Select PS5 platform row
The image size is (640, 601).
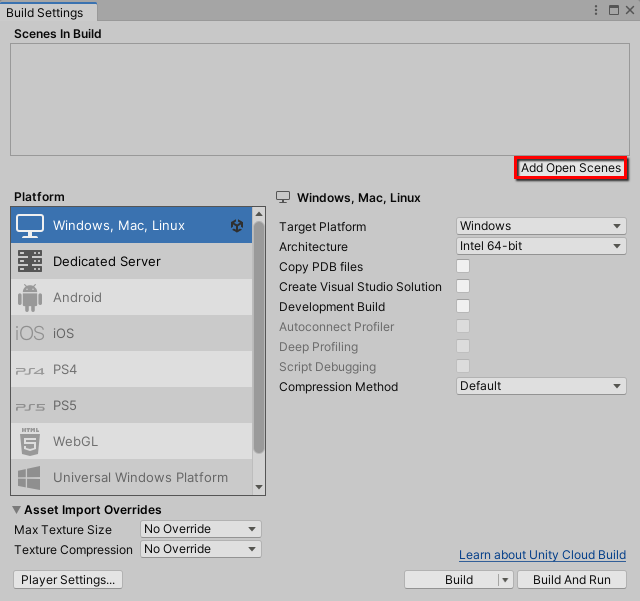pyautogui.click(x=131, y=405)
